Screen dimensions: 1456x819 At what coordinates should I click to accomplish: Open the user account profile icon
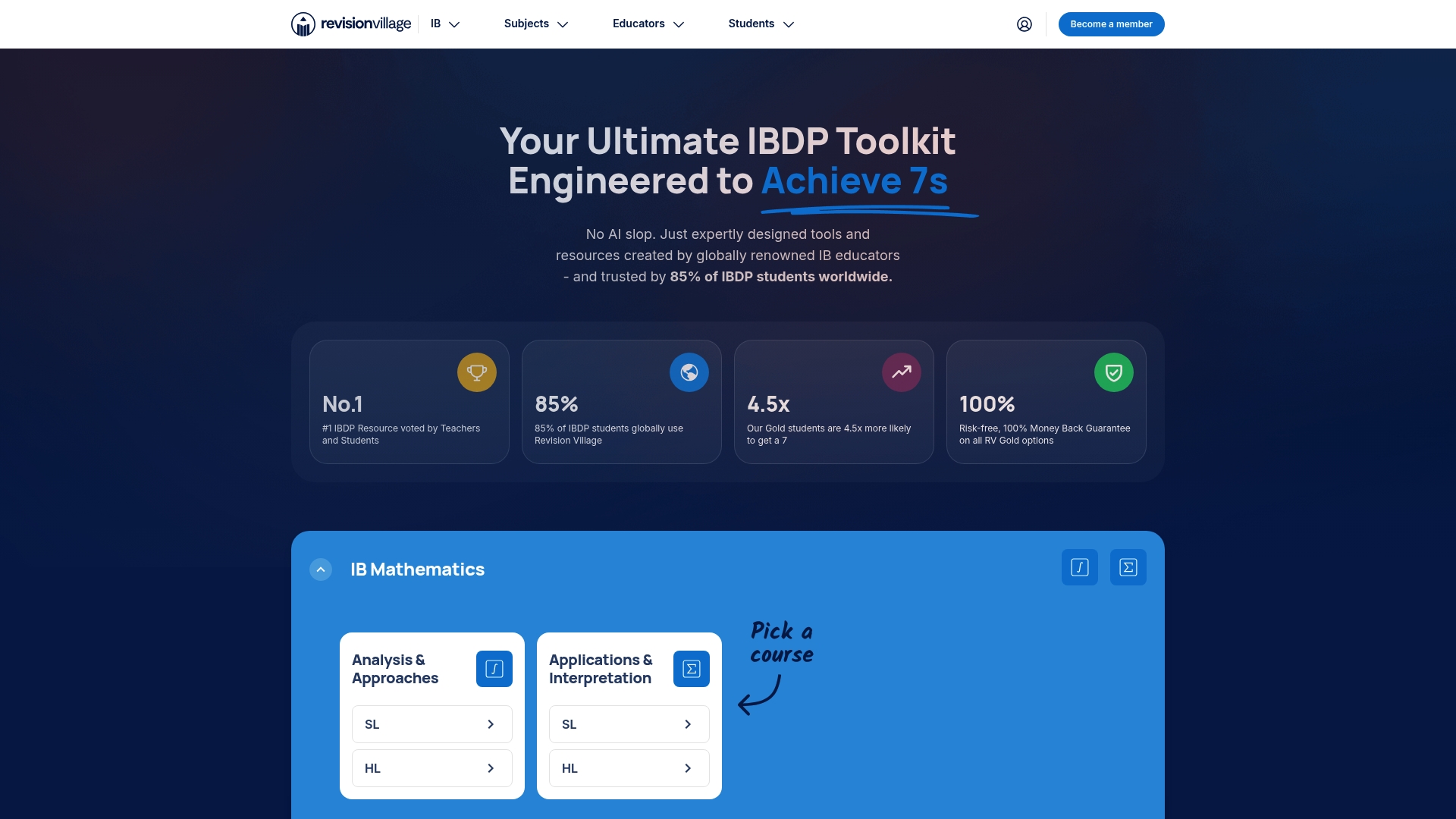point(1025,24)
